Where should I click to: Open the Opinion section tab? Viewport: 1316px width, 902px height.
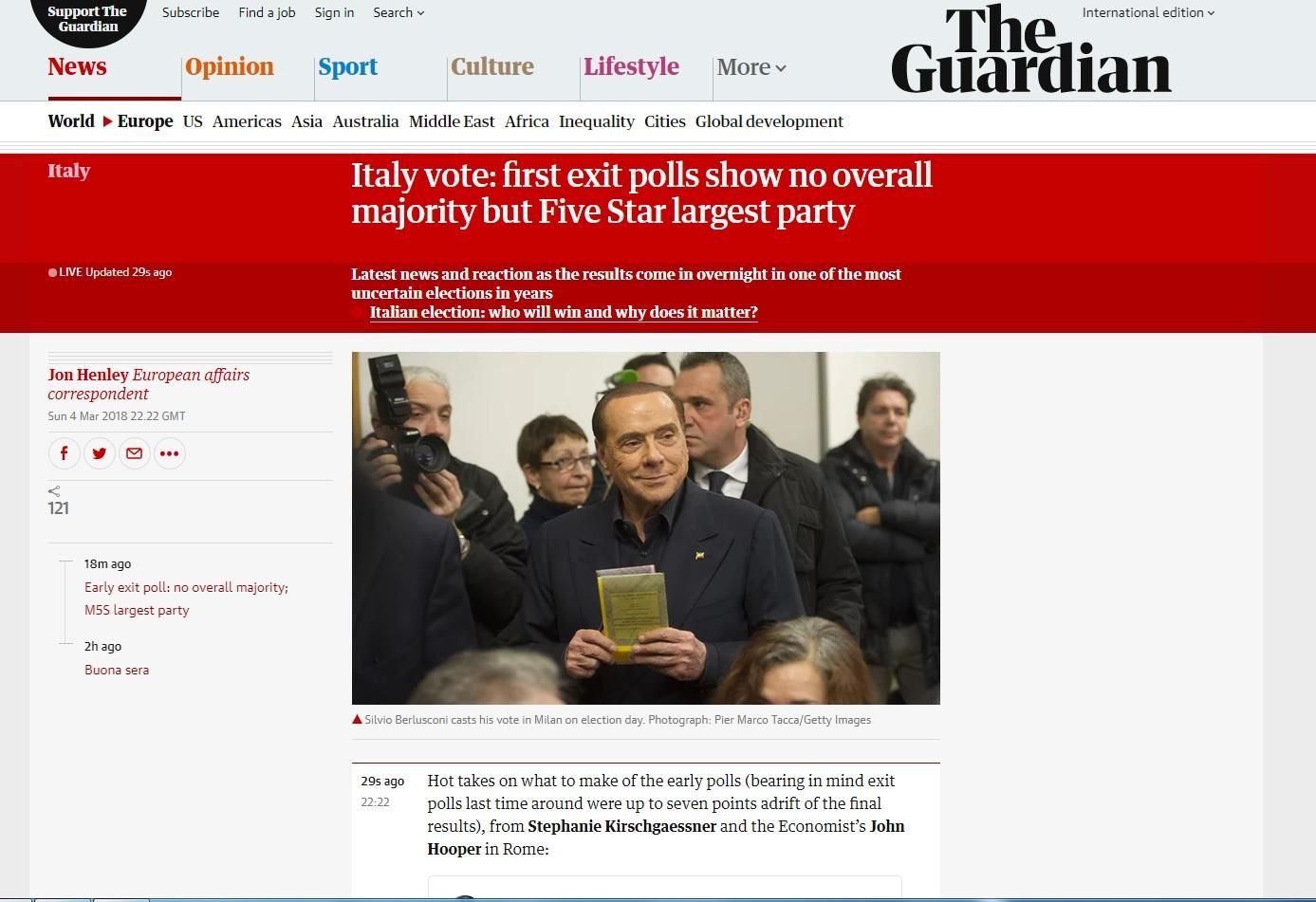230,66
